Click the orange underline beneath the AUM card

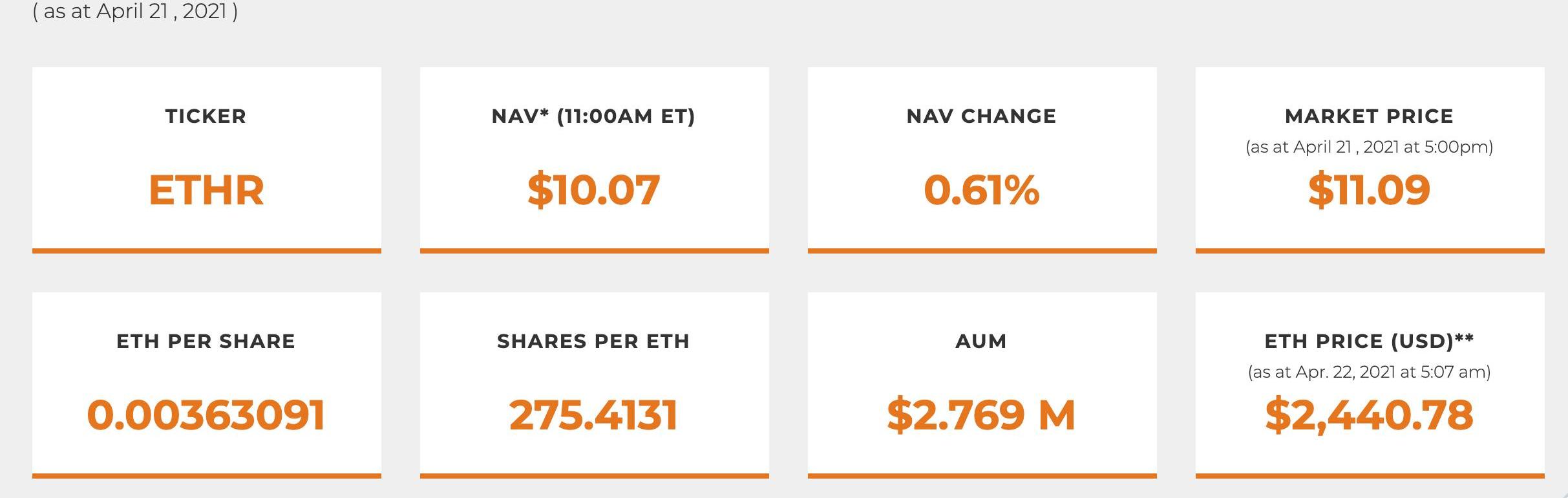pyautogui.click(x=982, y=476)
